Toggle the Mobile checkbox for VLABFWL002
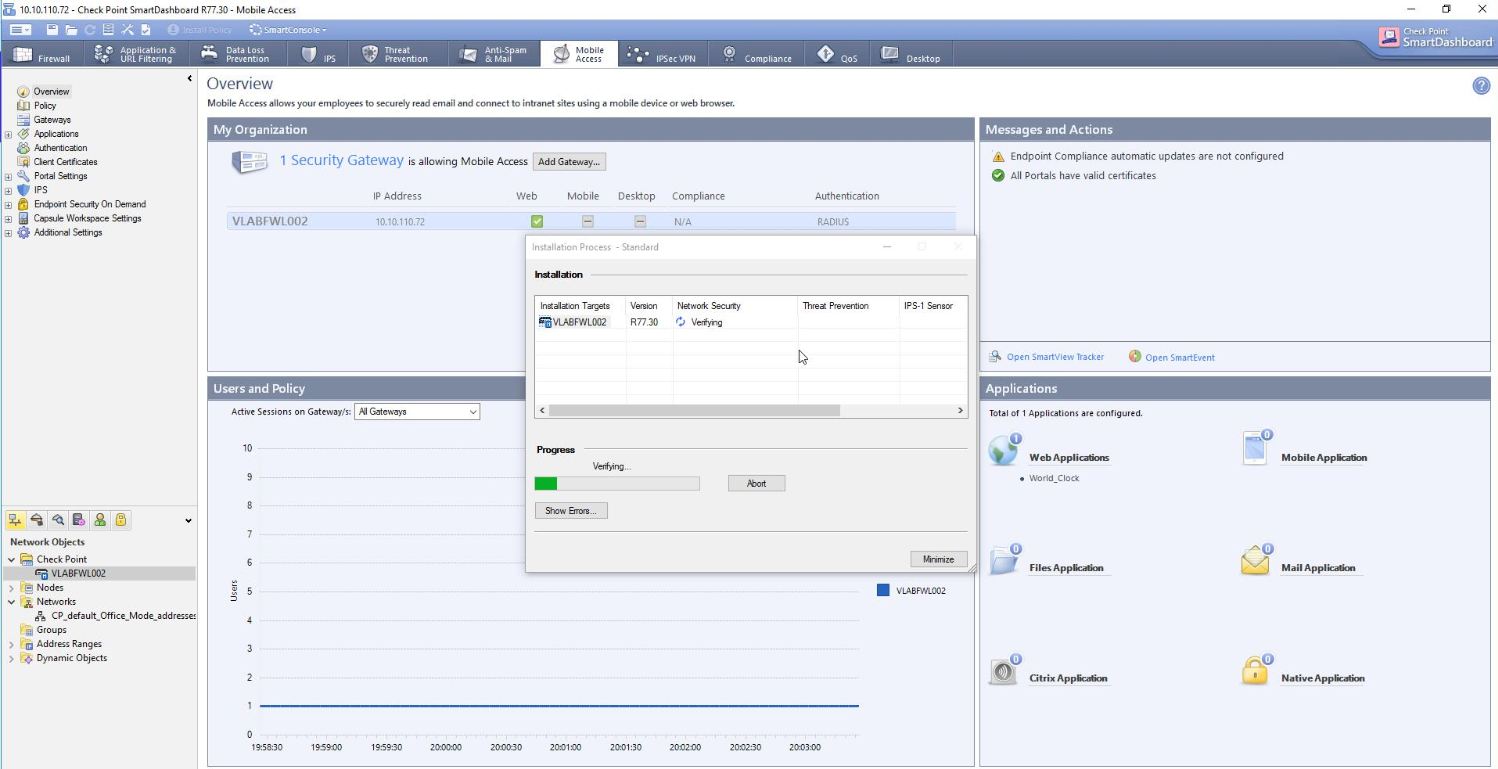This screenshot has height=769, width=1498. coord(588,222)
